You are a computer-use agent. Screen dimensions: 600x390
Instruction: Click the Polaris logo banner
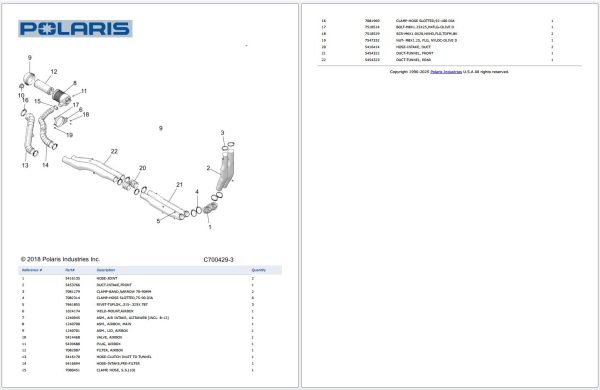75,29
